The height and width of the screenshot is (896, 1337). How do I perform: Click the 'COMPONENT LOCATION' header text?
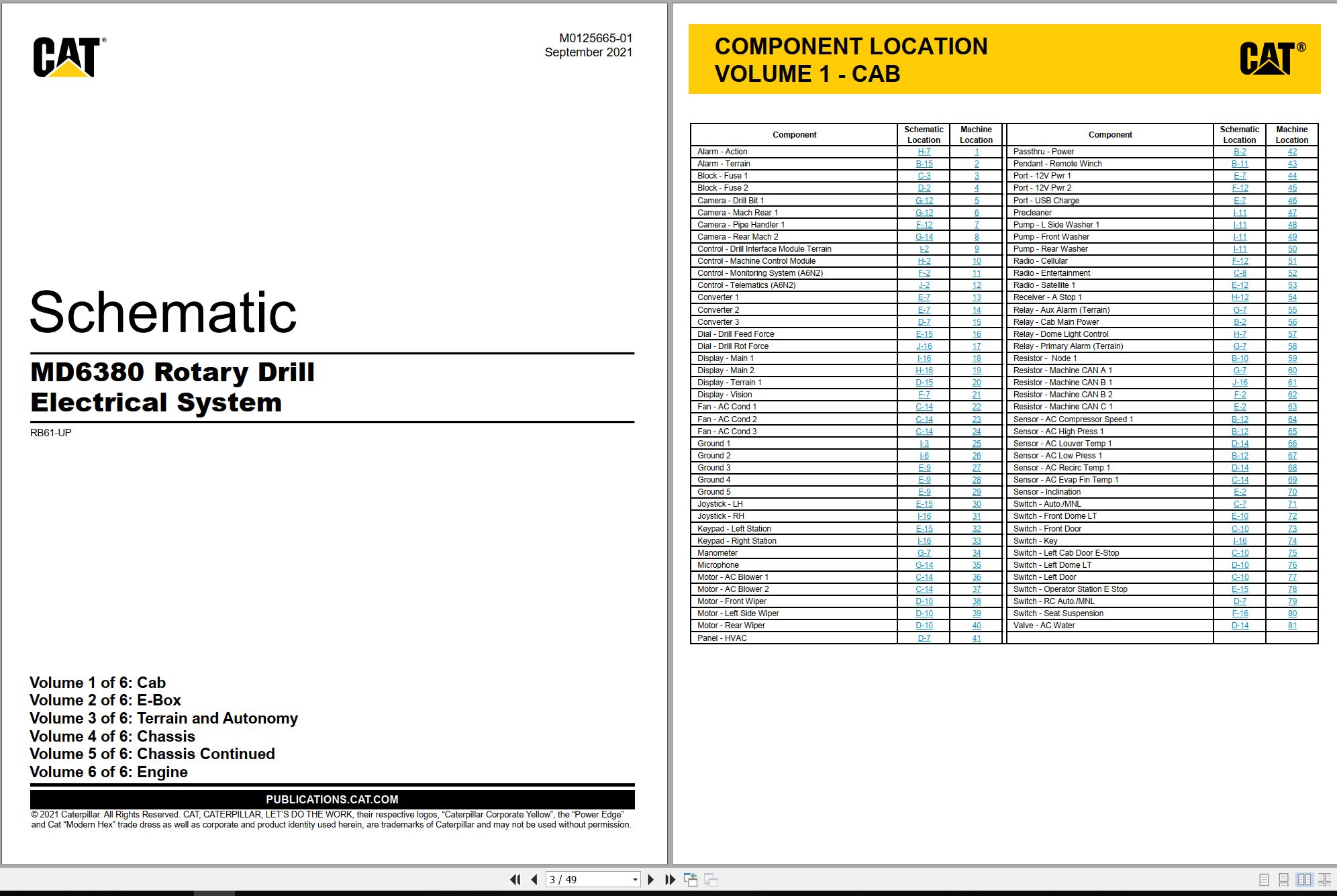pyautogui.click(x=851, y=46)
